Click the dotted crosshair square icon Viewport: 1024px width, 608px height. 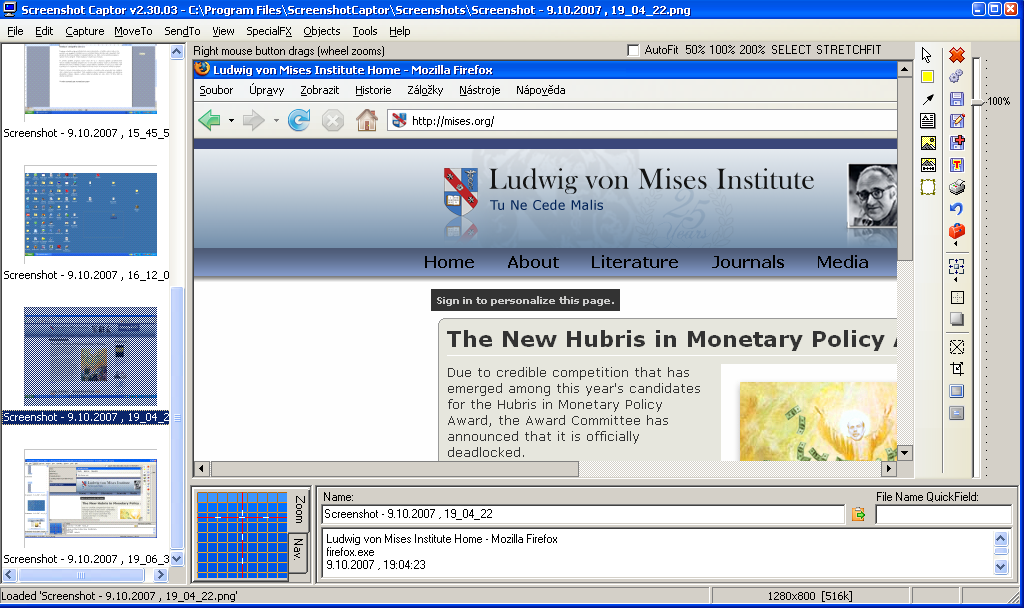coord(957,297)
